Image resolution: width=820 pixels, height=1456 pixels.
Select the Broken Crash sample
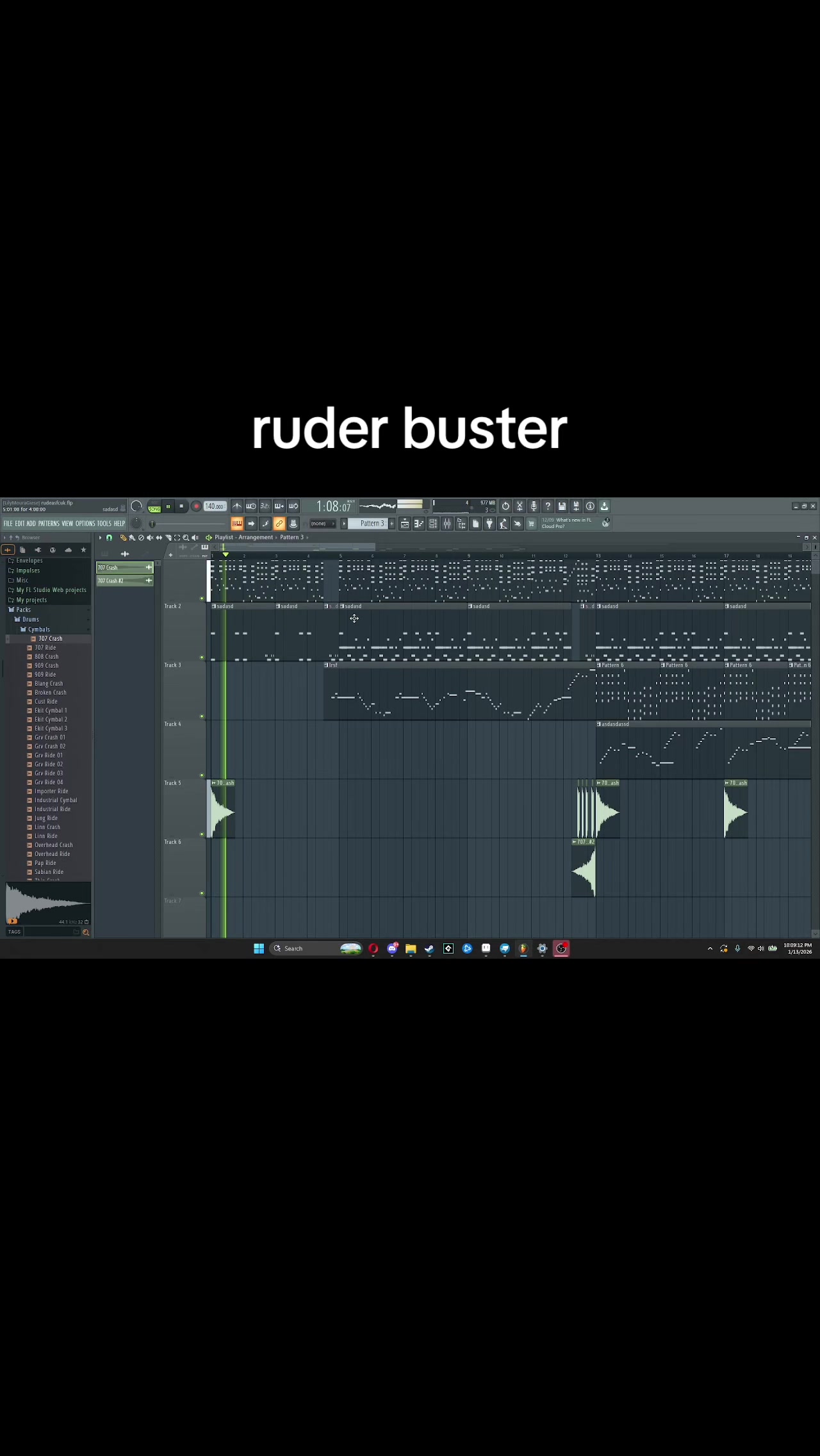[50, 693]
